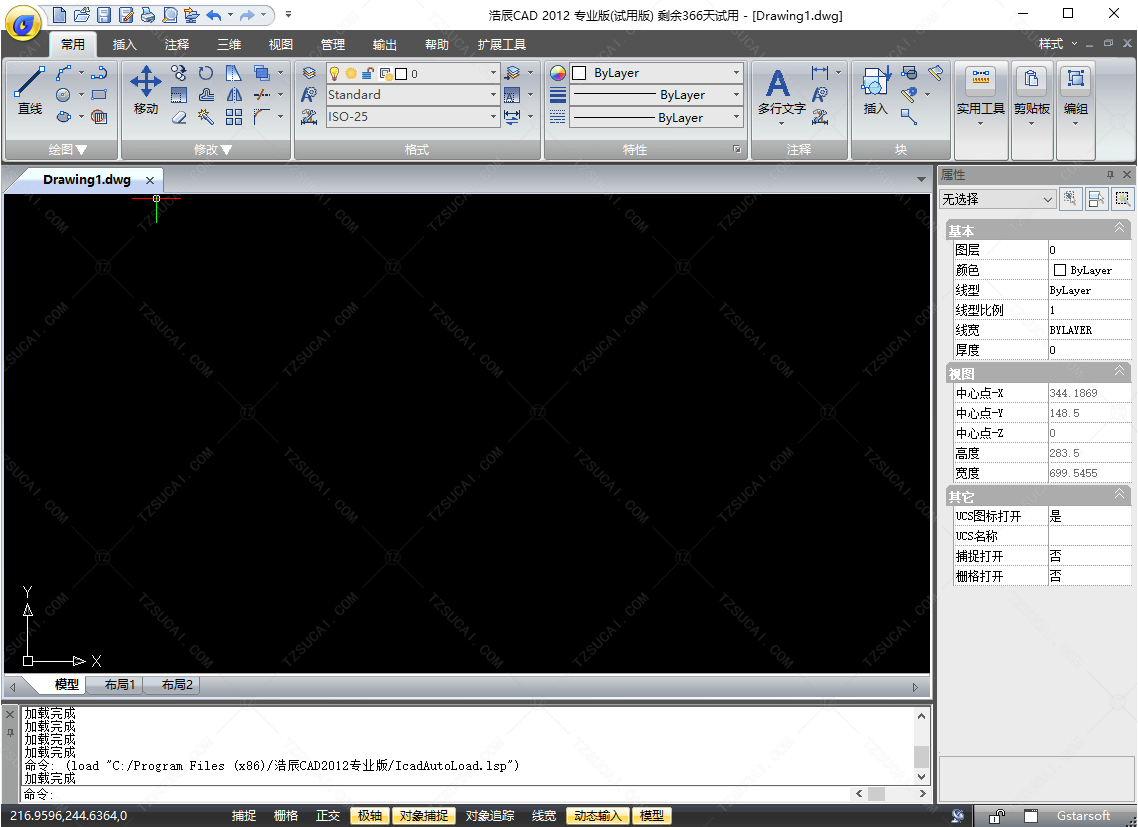Open the 样式 style menu at top right

(x=1057, y=44)
